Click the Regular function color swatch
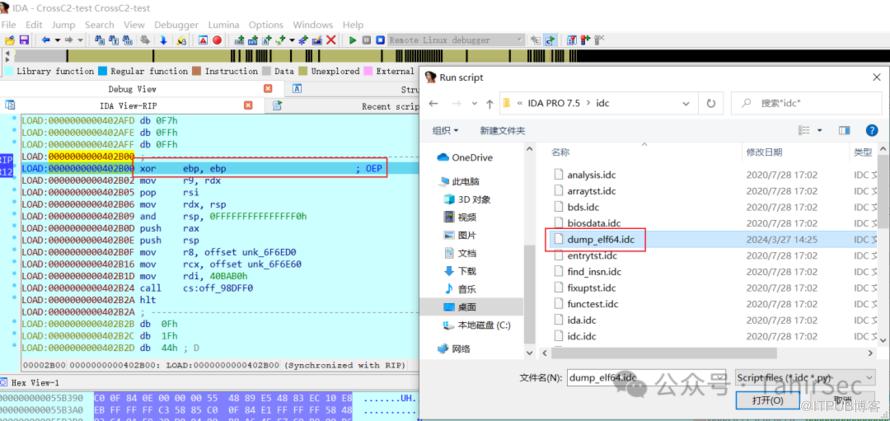The width and height of the screenshot is (890, 421). point(102,71)
